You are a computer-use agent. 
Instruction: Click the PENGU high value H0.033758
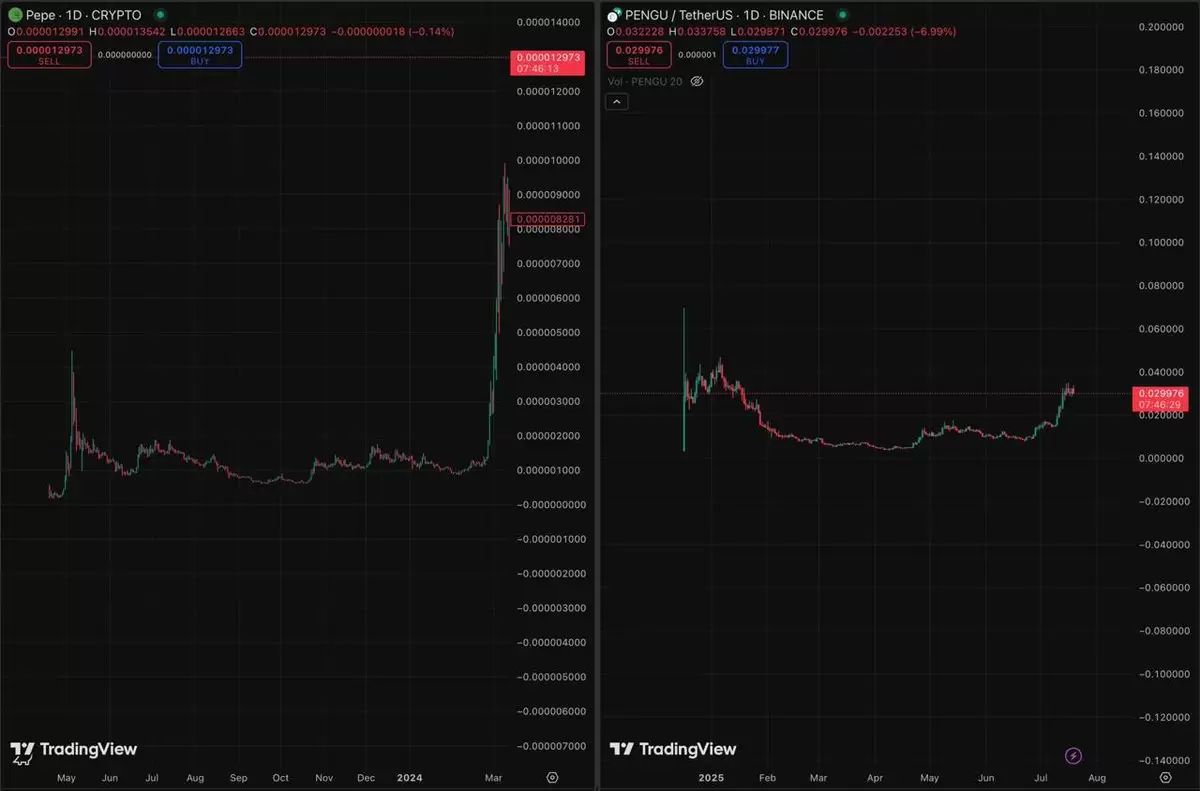coord(698,31)
